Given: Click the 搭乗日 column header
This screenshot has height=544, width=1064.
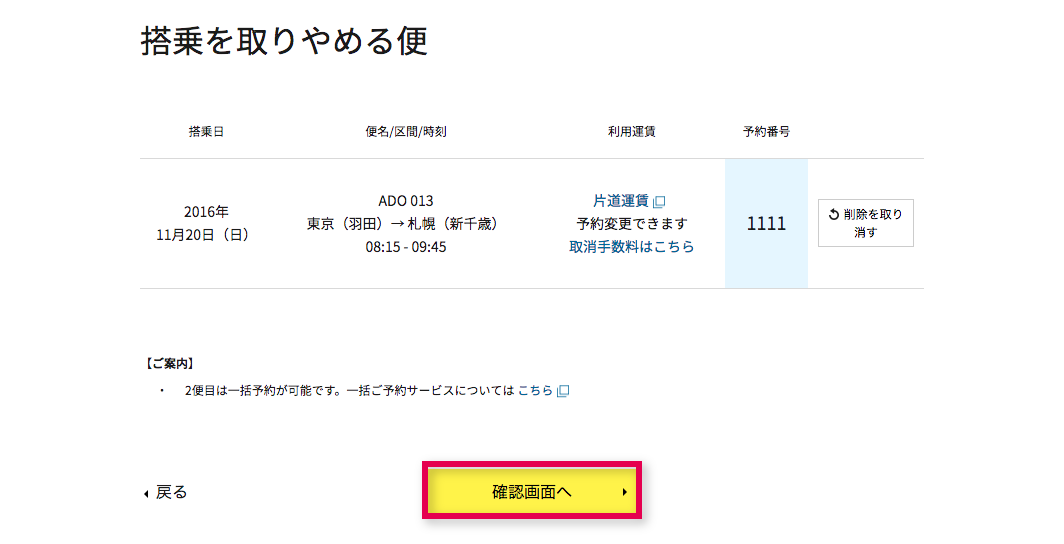Looking at the screenshot, I should click(206, 132).
